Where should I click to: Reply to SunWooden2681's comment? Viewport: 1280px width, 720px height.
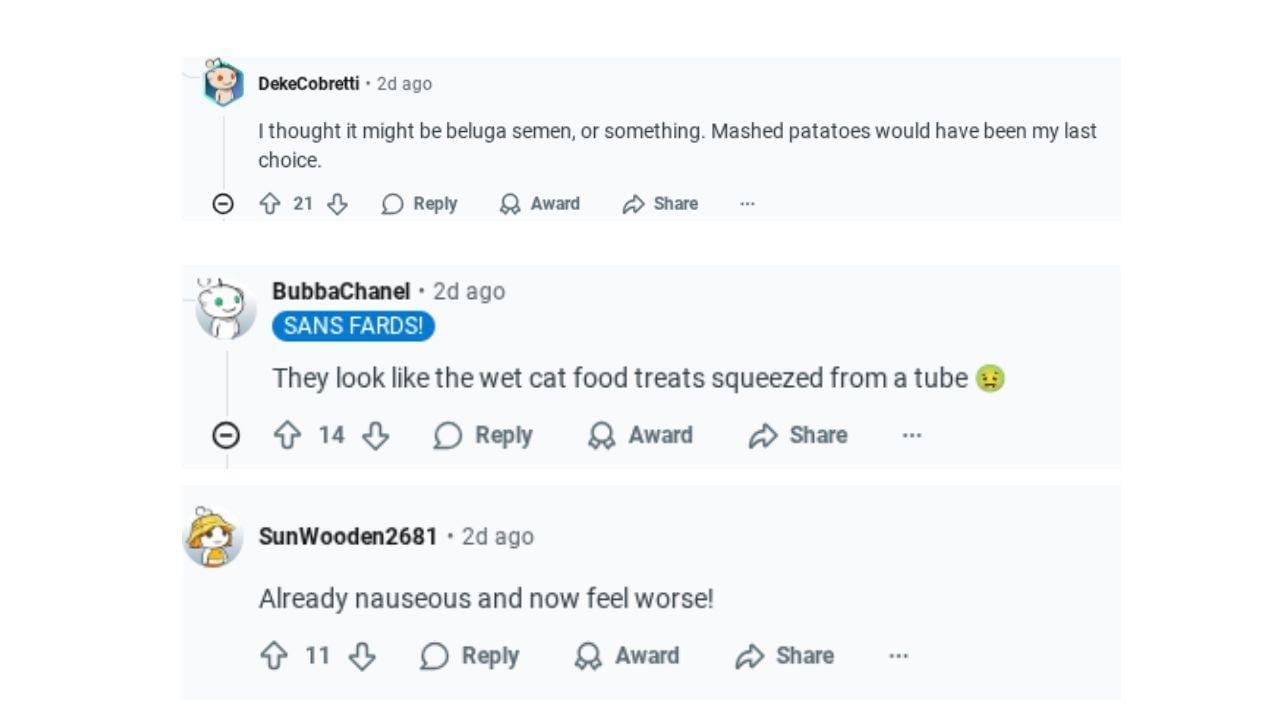470,656
